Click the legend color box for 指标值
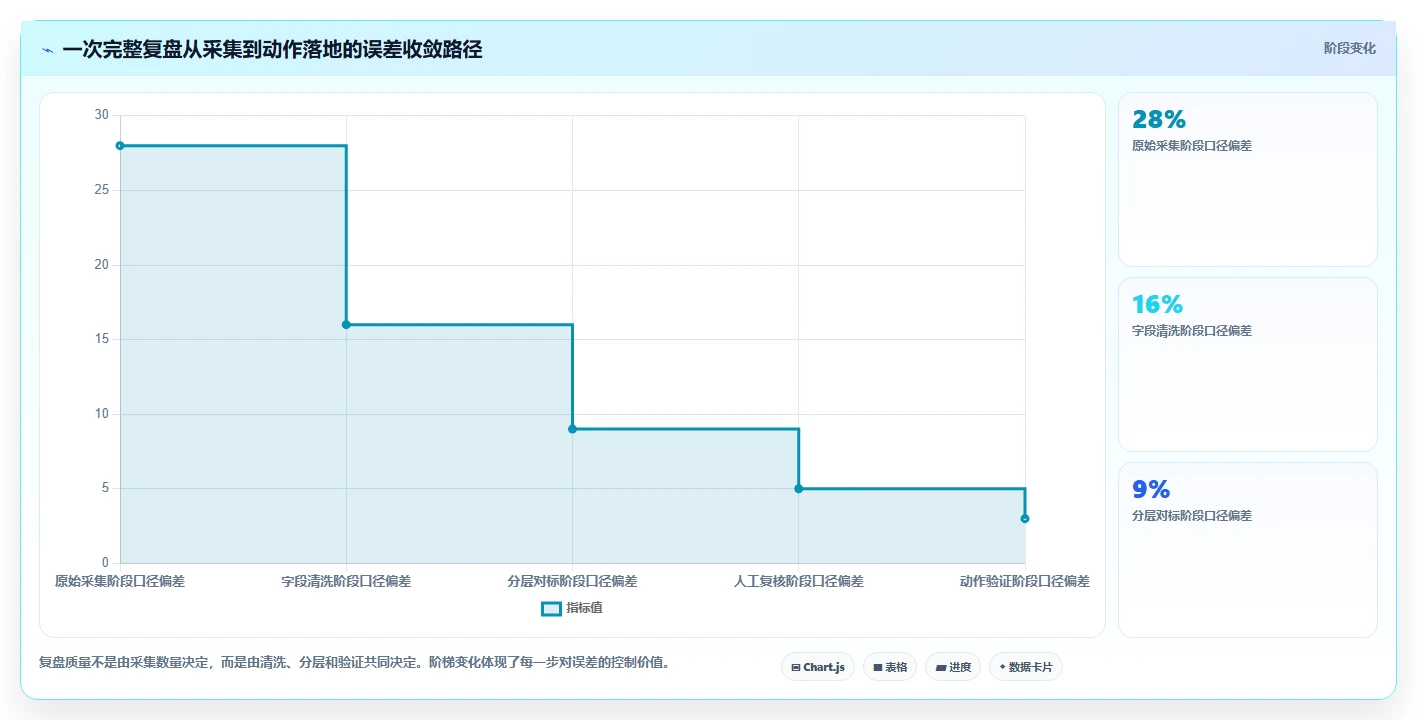This screenshot has height=720, width=1417. 551,608
